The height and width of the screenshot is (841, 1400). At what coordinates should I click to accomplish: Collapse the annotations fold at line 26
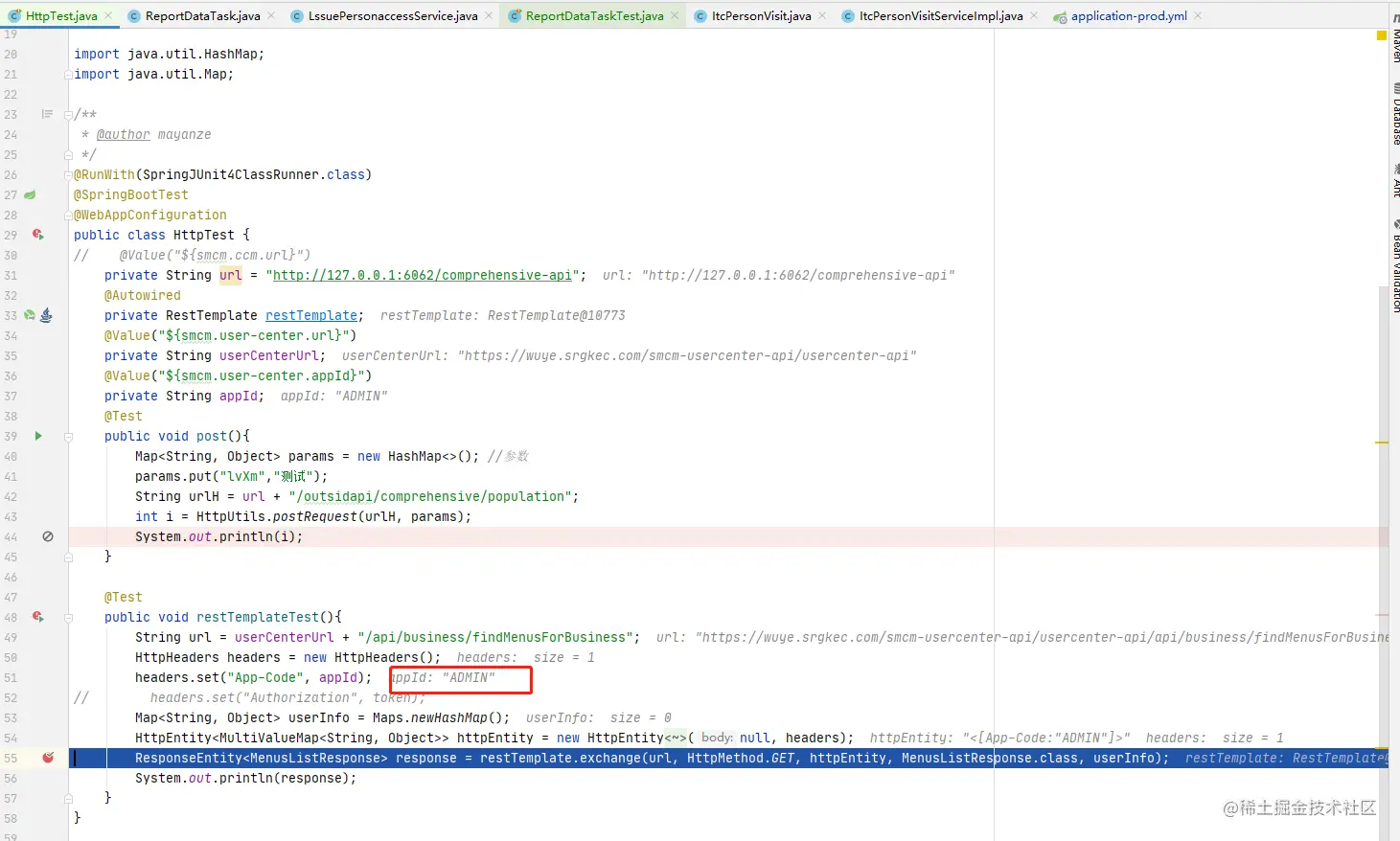point(69,174)
